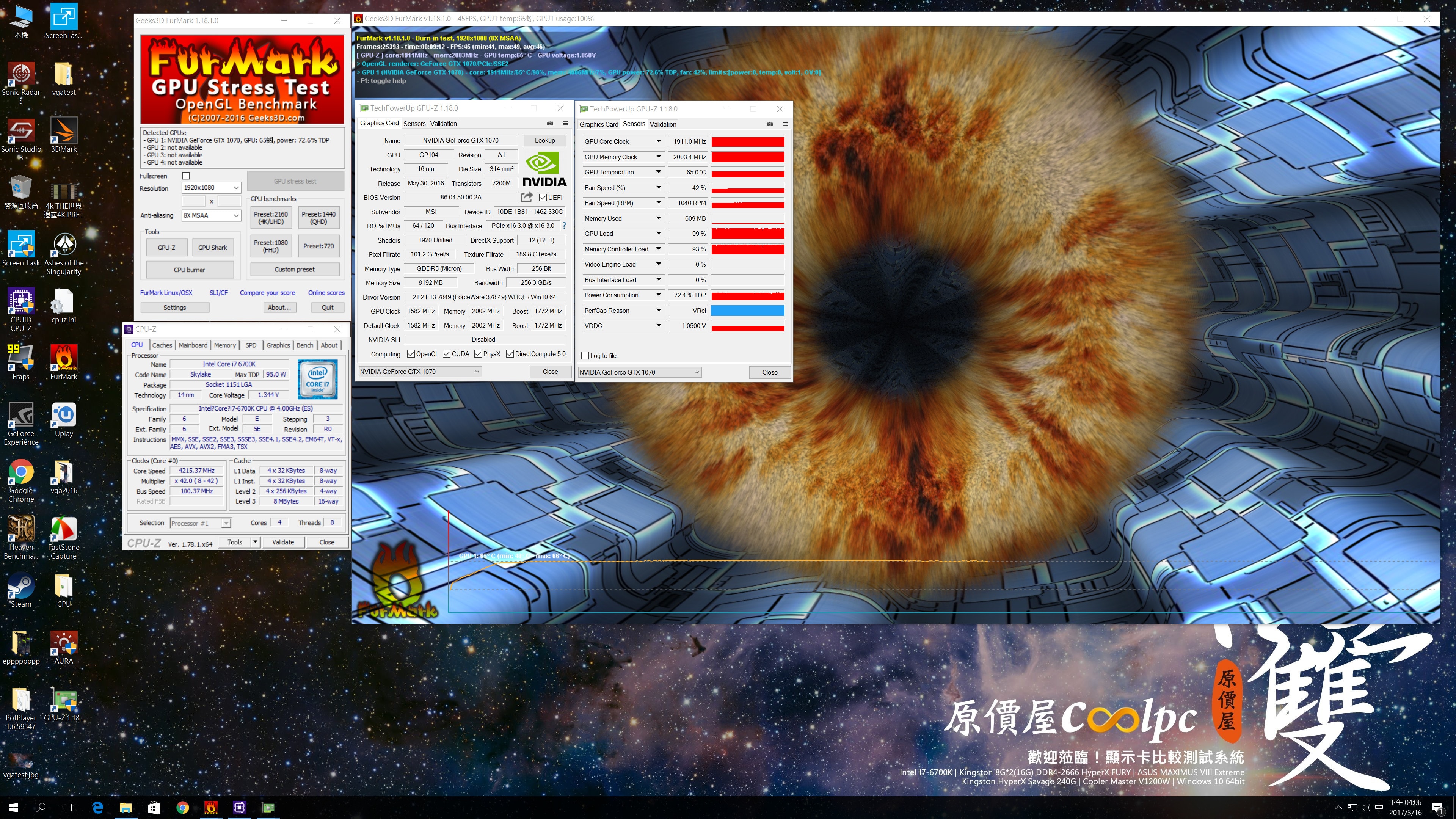1456x819 pixels.
Task: Open Sensors tab in GPU-Z Graphics Card window
Action: click(x=414, y=123)
